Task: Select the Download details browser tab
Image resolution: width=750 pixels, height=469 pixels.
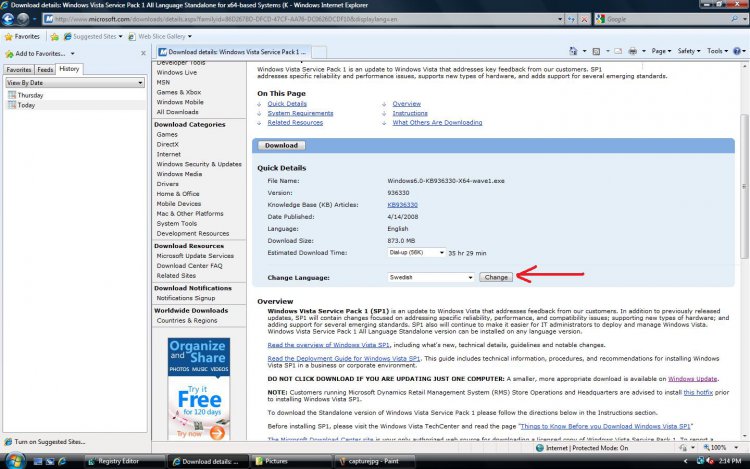Action: click(232, 52)
